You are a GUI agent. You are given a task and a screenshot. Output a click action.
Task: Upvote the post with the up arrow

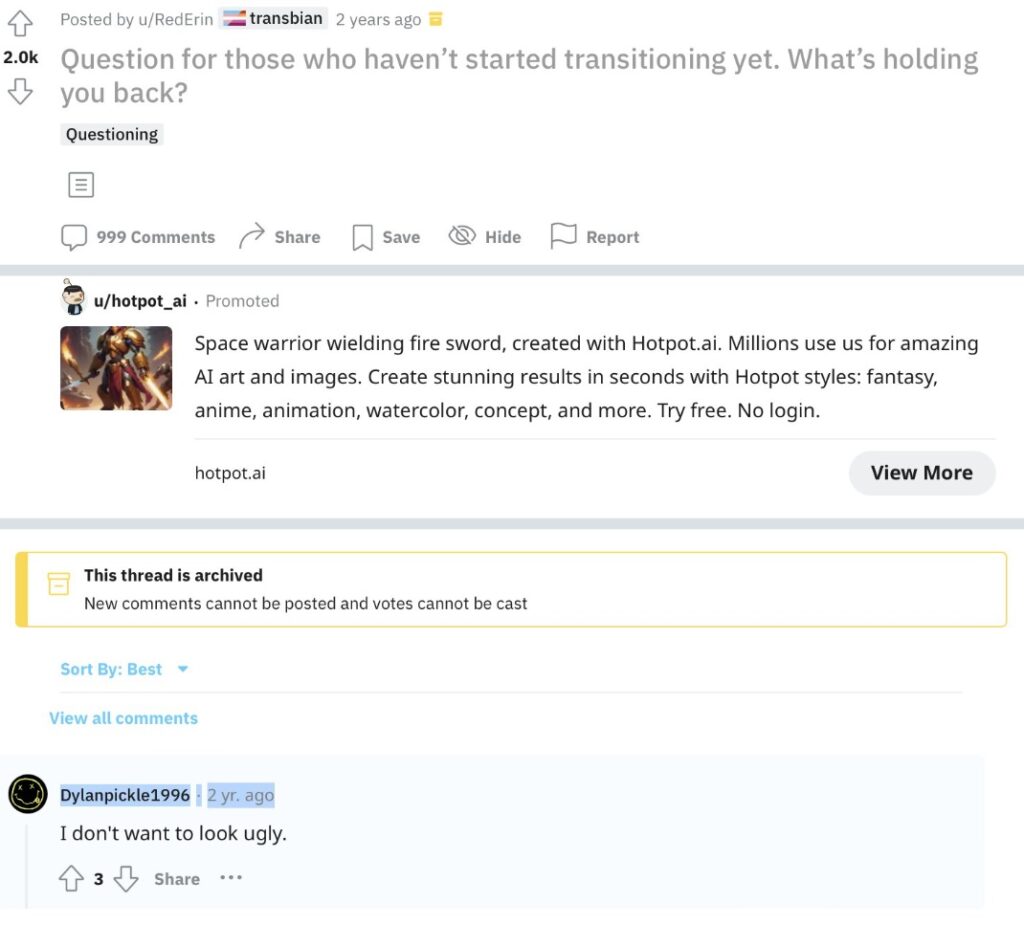(x=19, y=24)
